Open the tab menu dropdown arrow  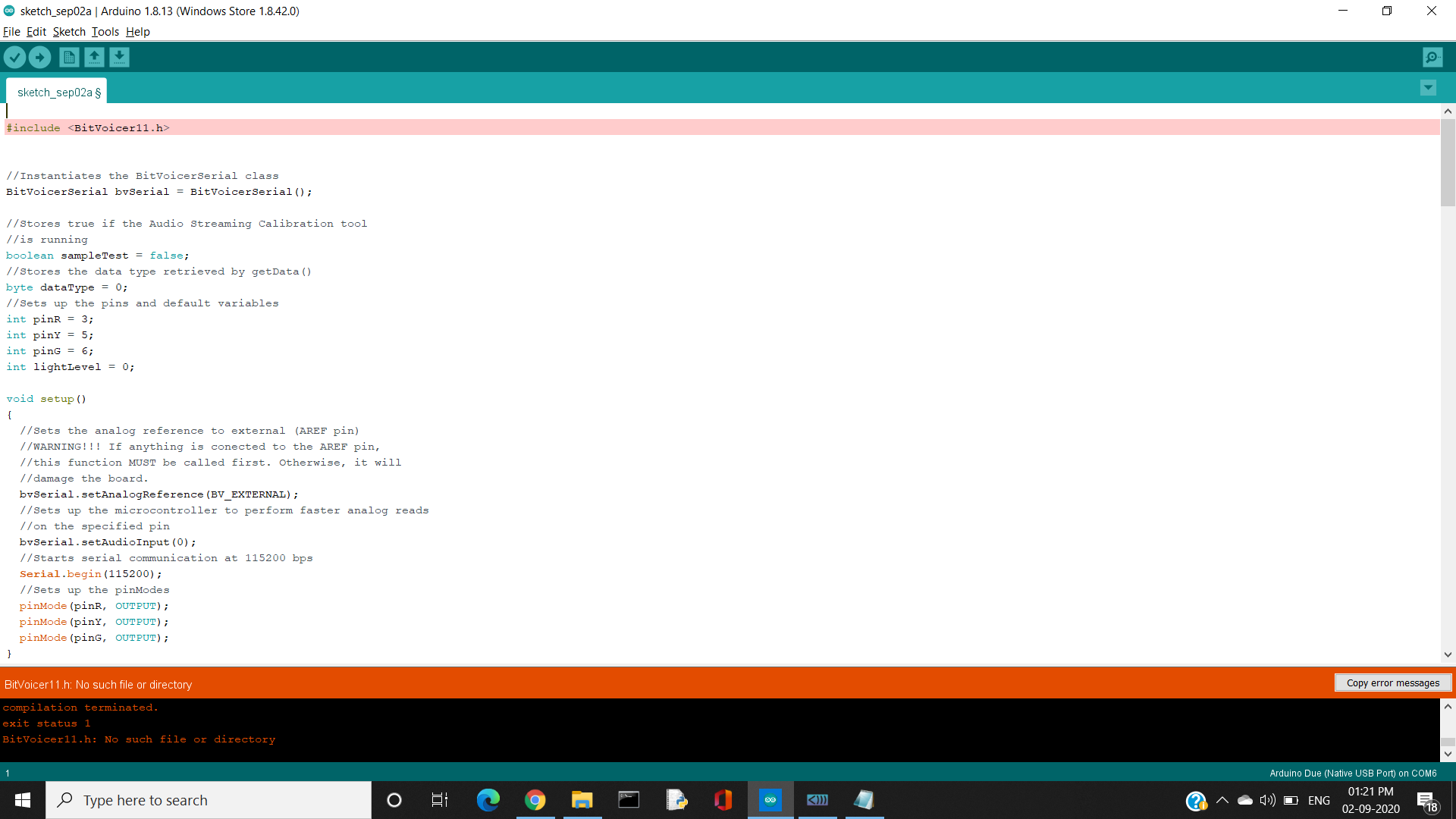1428,87
